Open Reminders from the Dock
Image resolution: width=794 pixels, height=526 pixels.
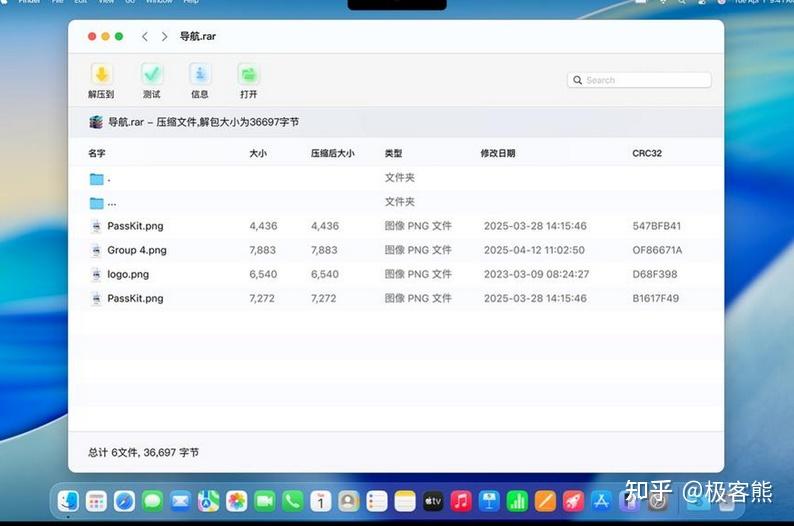[377, 501]
